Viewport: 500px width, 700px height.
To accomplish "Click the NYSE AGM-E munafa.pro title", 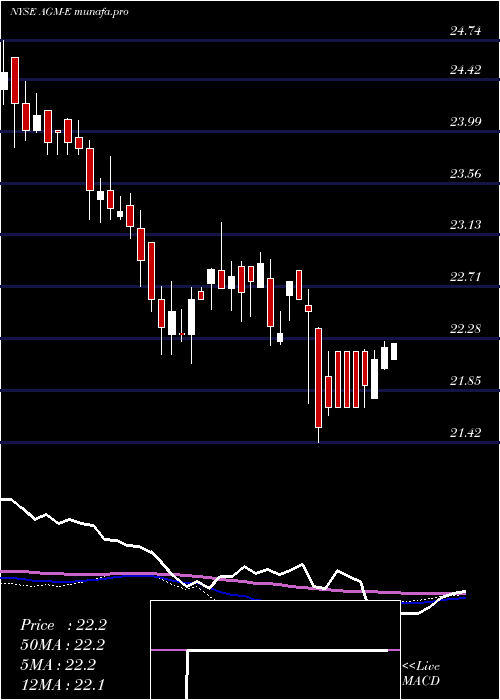I will pyautogui.click(x=69, y=12).
